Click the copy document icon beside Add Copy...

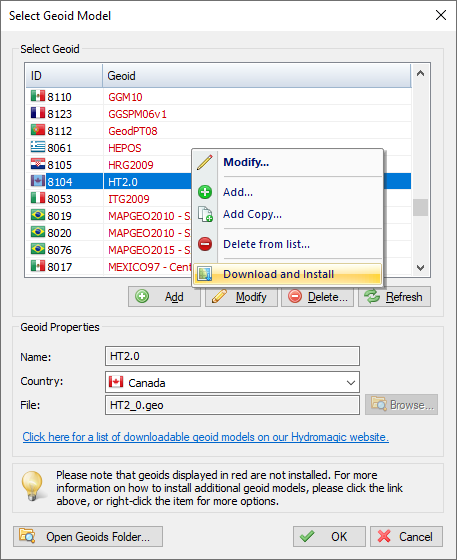coord(205,214)
